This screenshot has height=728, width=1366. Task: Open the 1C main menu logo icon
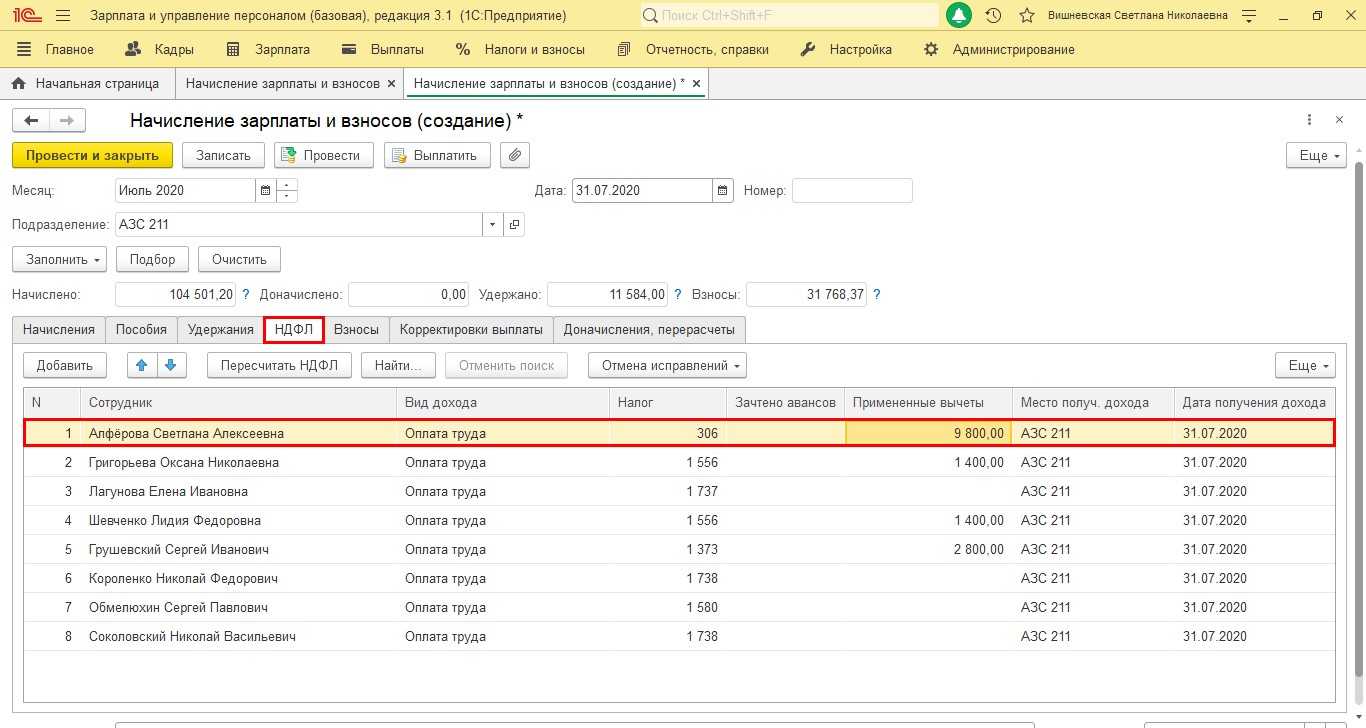pyautogui.click(x=25, y=16)
